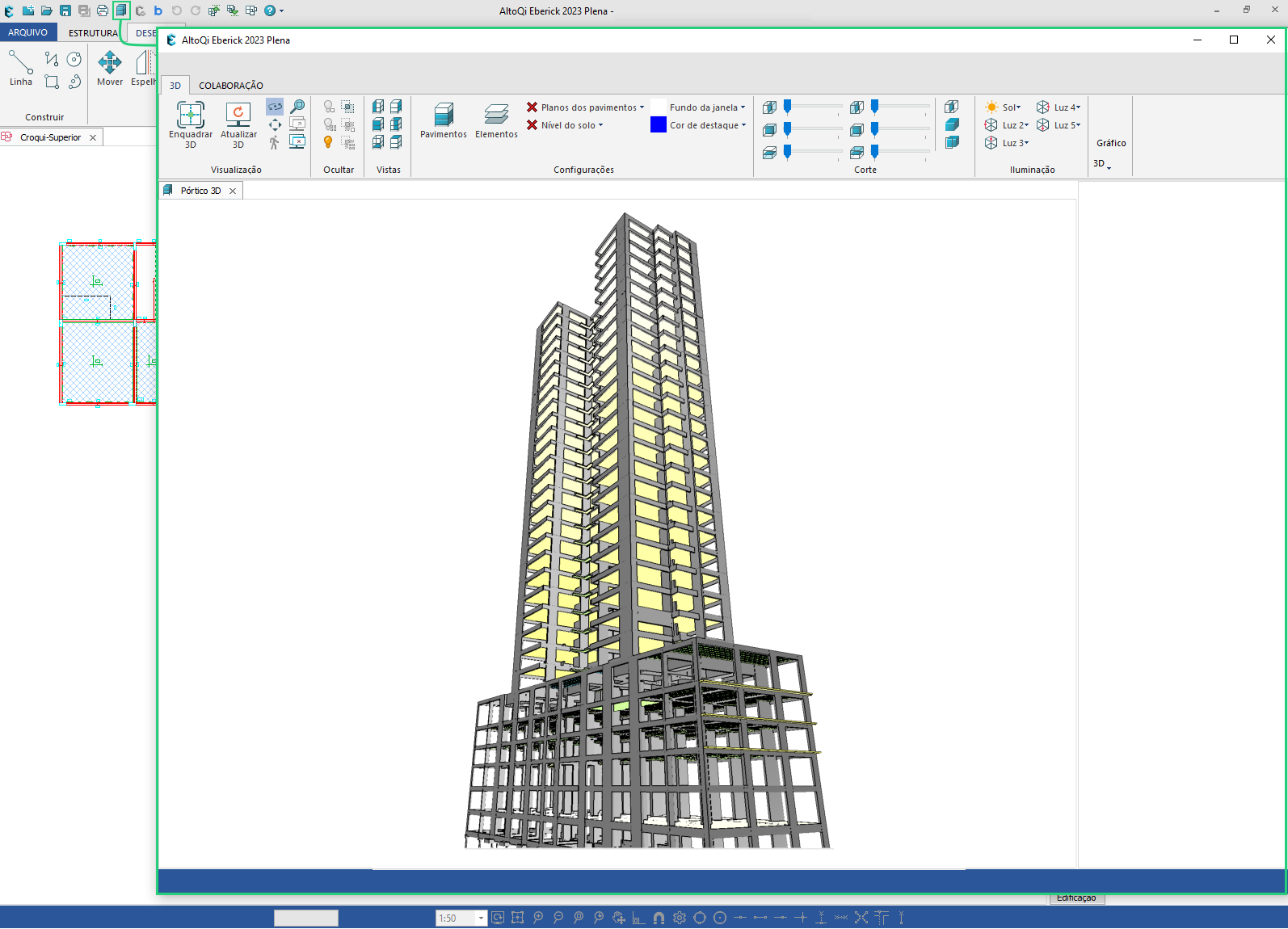
Task: Click the highlighted 3D portico icon in quick toolbar
Action: point(121,11)
